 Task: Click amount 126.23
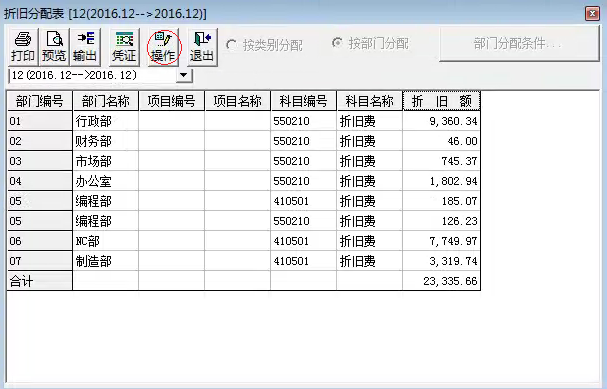[442, 221]
